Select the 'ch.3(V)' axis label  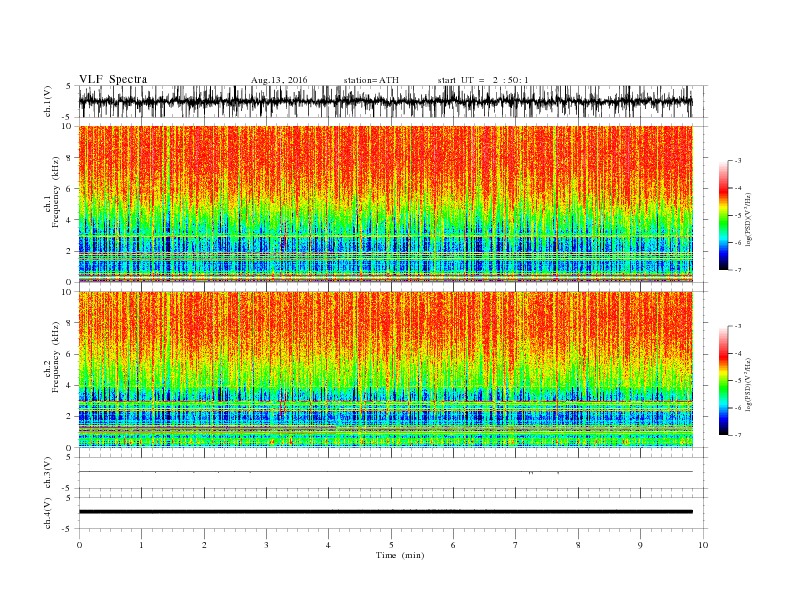point(48,473)
